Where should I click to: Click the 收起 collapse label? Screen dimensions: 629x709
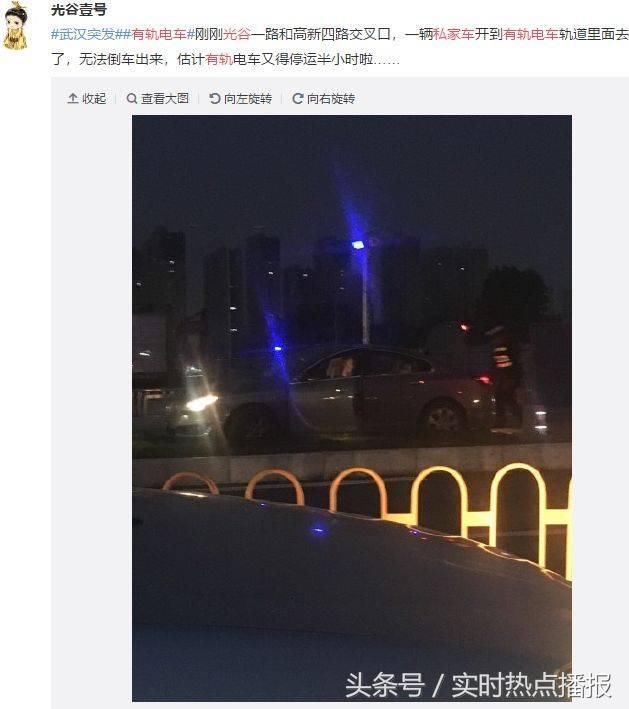click(94, 99)
